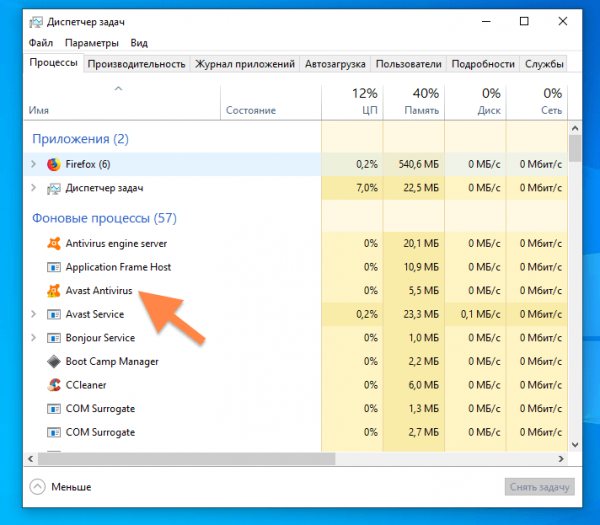Switch to the Журнал приложений tab
Screen dimensions: 600x525
245,64
